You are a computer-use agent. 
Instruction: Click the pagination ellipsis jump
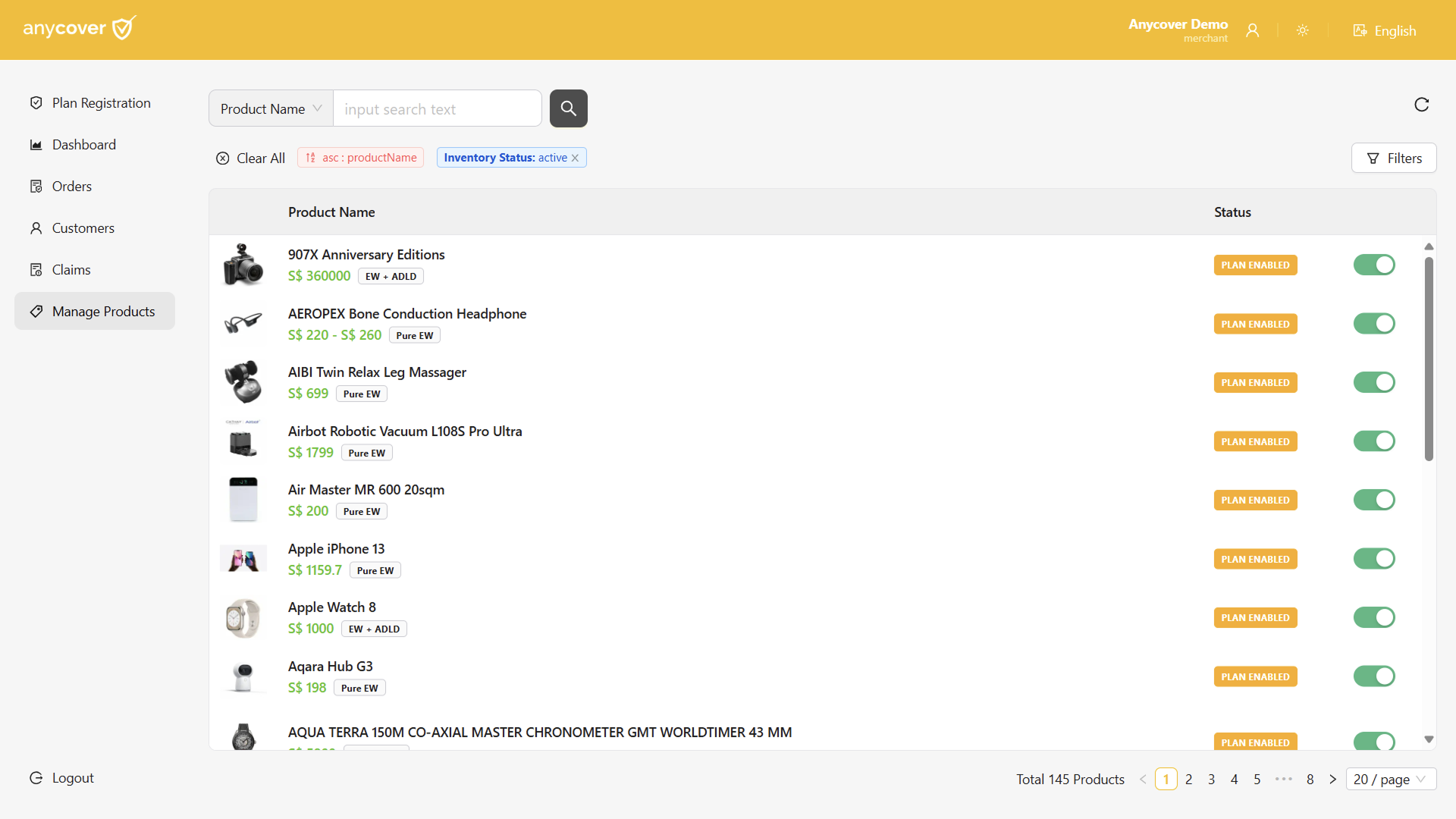click(1283, 779)
